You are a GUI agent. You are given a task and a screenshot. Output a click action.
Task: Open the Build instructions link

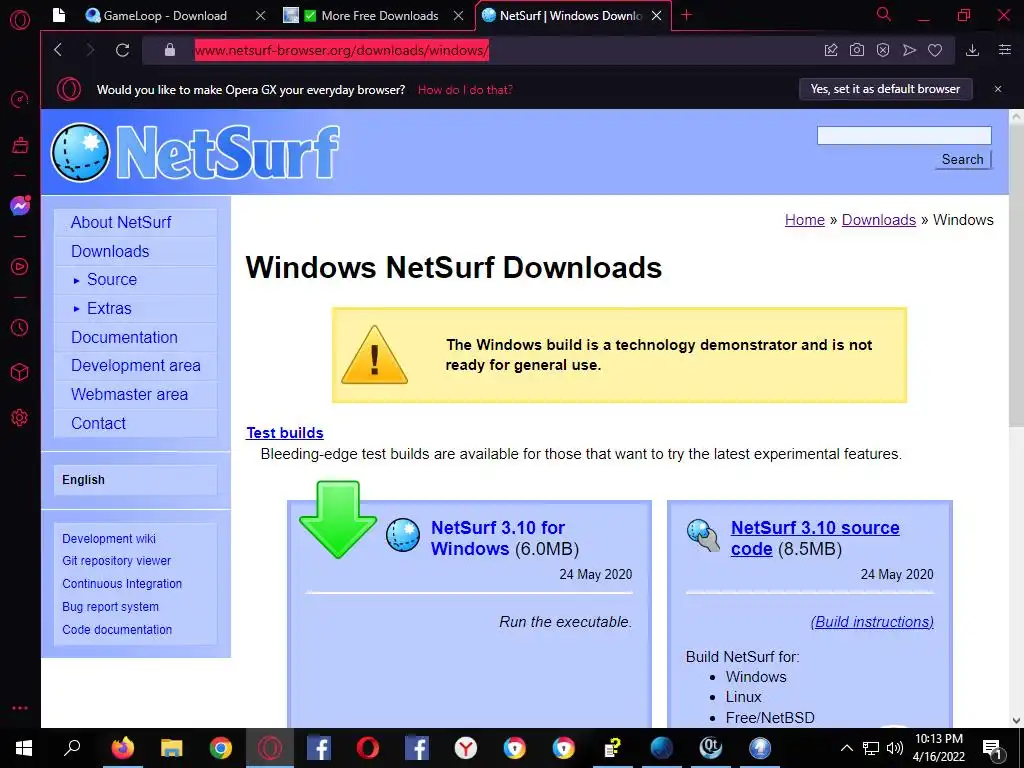[874, 622]
